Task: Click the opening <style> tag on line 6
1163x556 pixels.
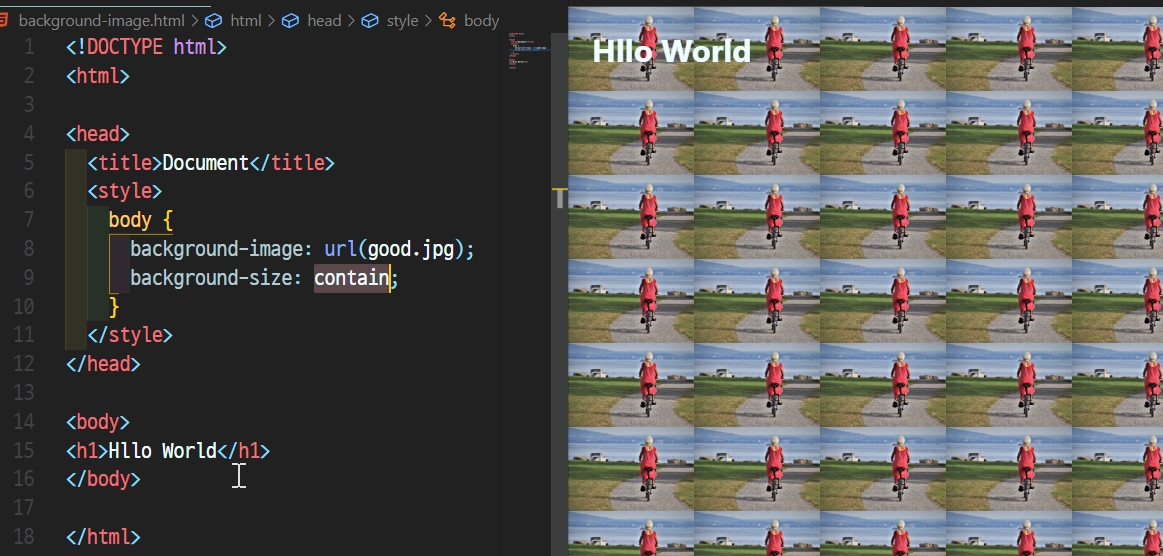Action: pyautogui.click(x=125, y=191)
